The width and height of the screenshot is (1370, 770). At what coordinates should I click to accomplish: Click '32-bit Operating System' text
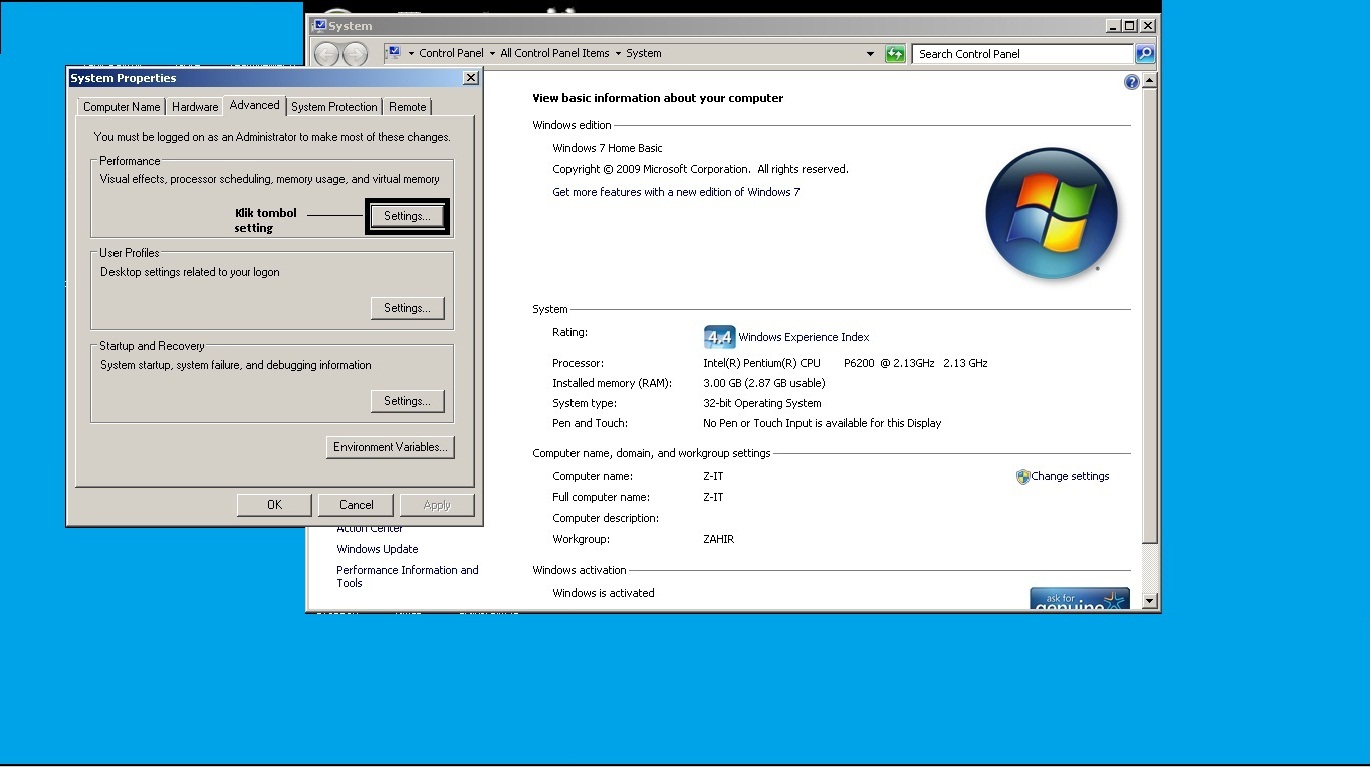click(762, 403)
